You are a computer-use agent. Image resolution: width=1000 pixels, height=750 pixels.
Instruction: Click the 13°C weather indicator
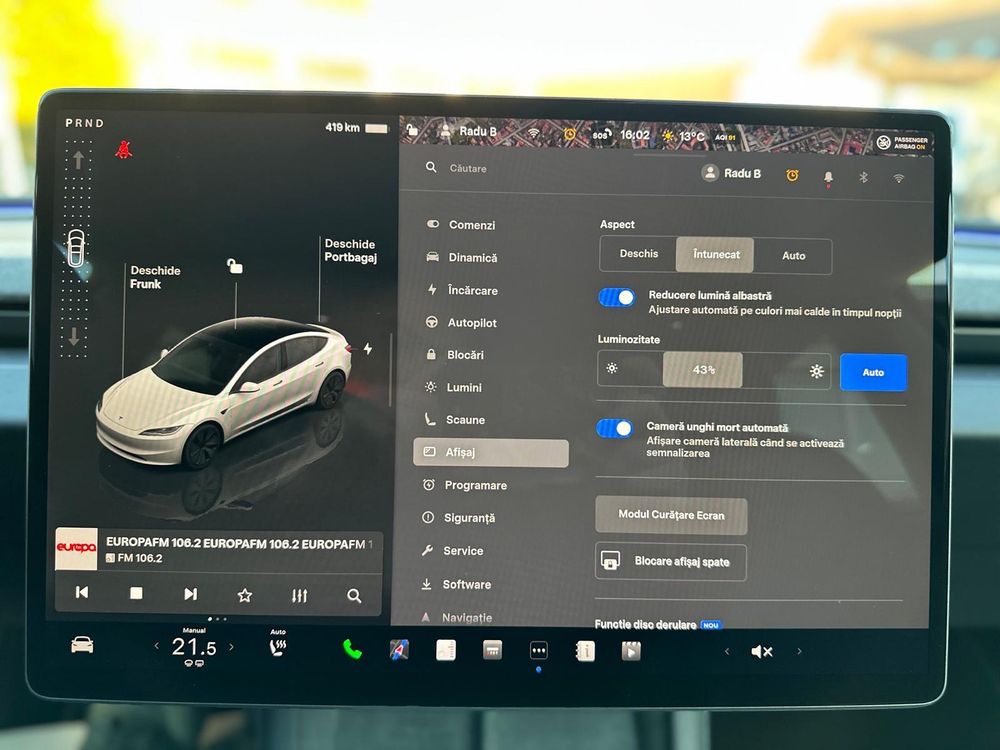pyautogui.click(x=684, y=136)
